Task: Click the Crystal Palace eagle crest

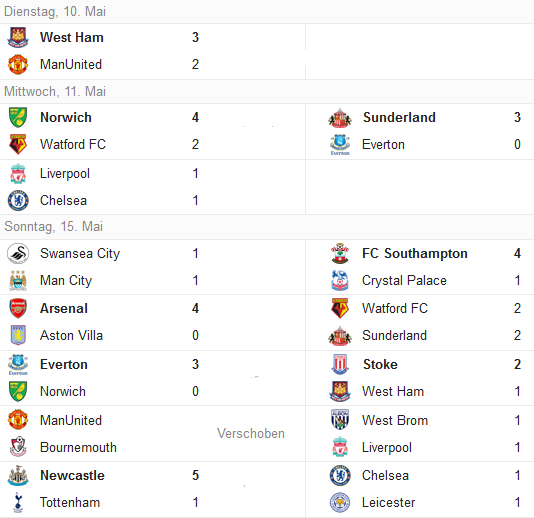Action: tap(340, 281)
